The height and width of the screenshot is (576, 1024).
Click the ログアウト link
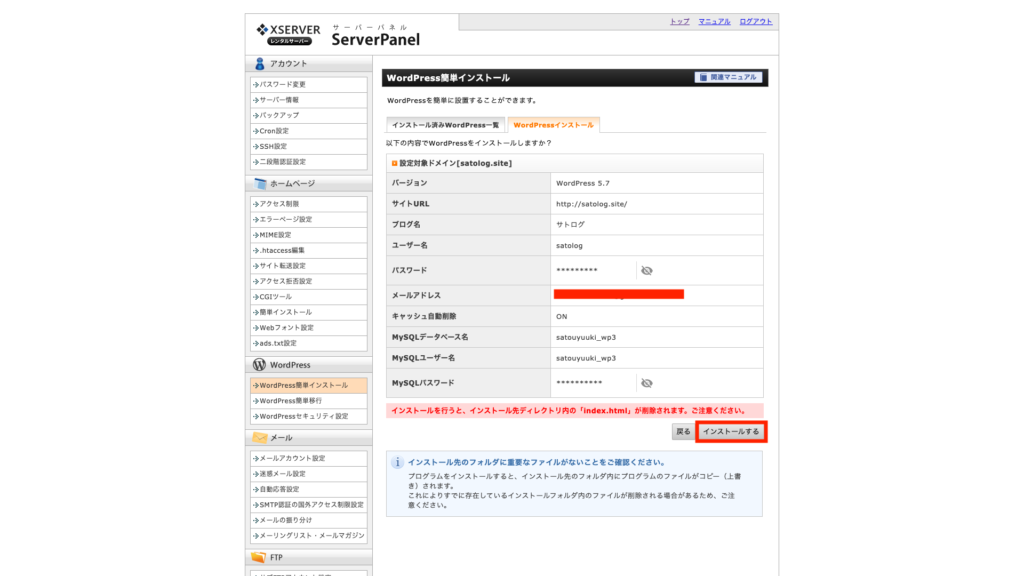click(x=756, y=22)
